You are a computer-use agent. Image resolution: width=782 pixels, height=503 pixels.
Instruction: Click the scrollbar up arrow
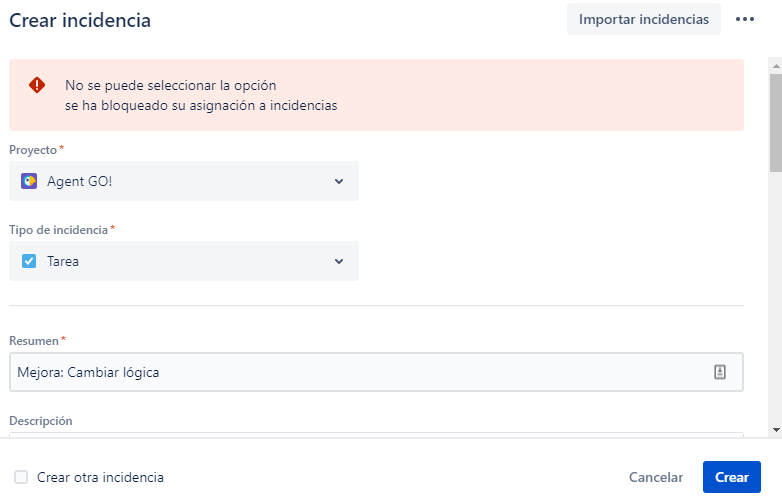coord(775,65)
